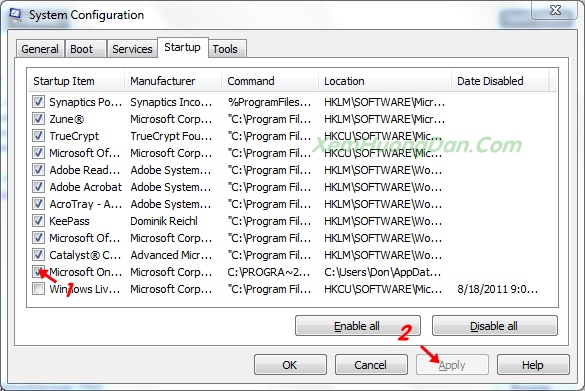Toggle the TrueCrypt startup checkbox
585x391 pixels.
(38, 135)
